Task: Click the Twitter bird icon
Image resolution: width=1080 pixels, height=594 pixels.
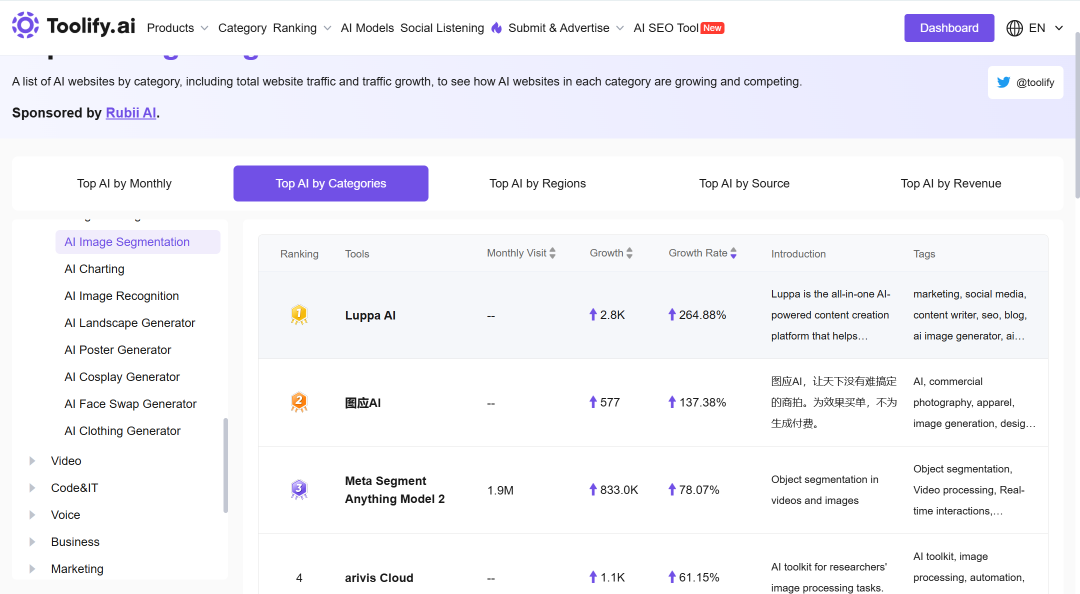Action: [x=1004, y=82]
